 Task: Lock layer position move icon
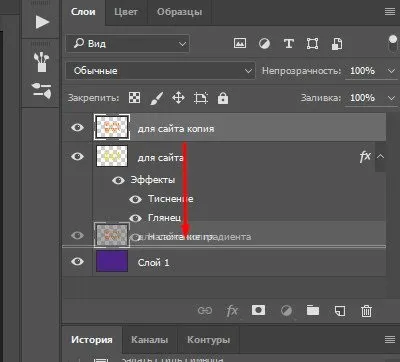[178, 98]
